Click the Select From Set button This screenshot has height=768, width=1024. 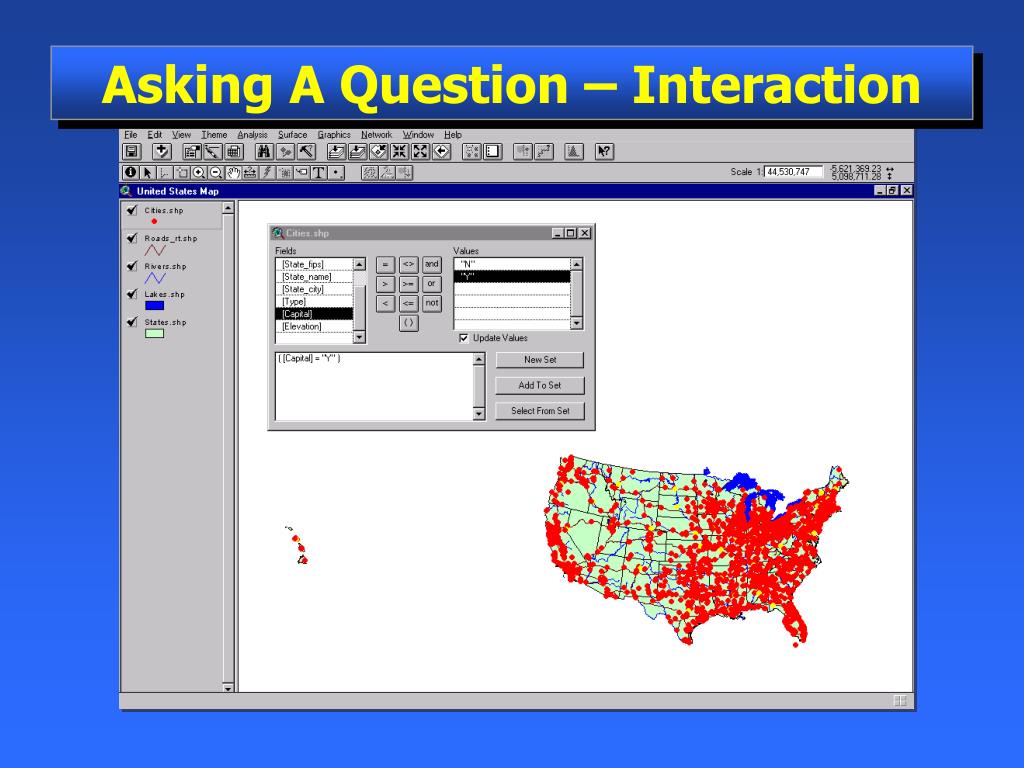coord(539,411)
